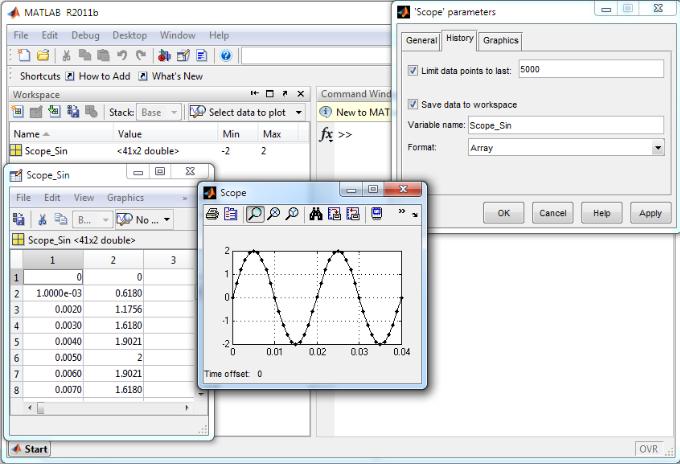
Task: Open the View menu in Scope_Sin editor
Action: pyautogui.click(x=83, y=198)
